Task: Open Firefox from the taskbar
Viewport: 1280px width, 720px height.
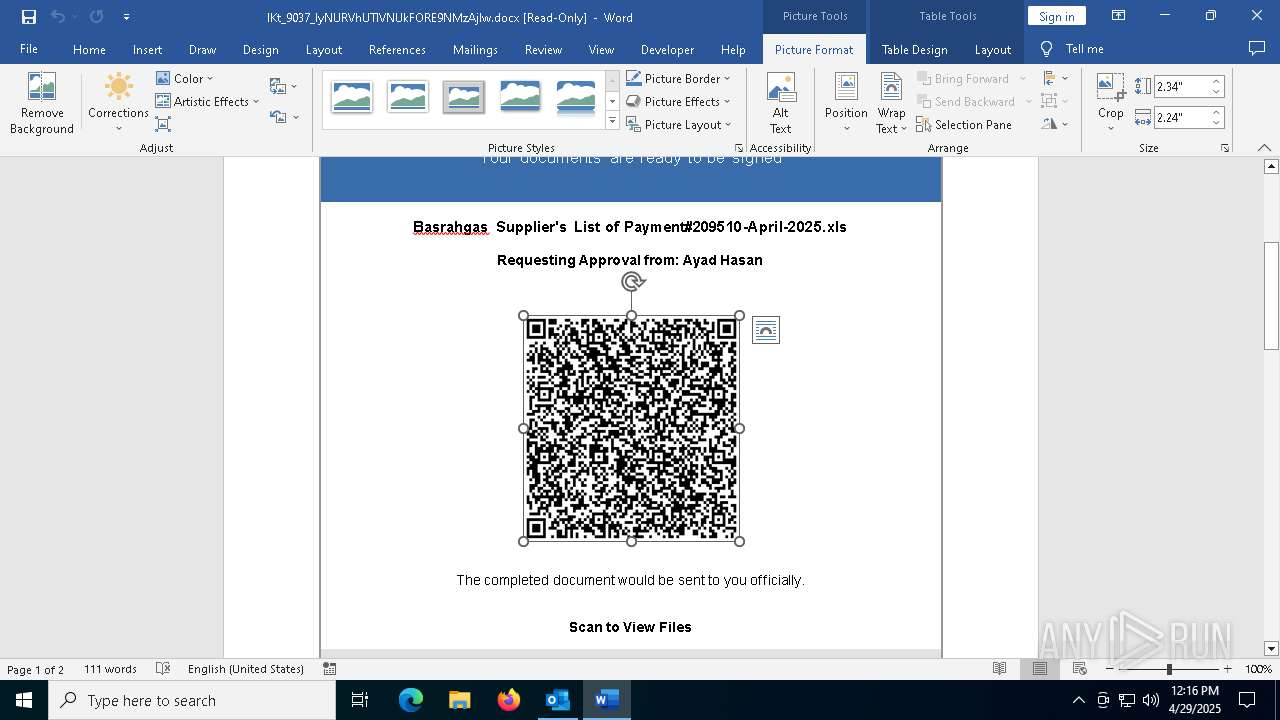Action: point(509,700)
